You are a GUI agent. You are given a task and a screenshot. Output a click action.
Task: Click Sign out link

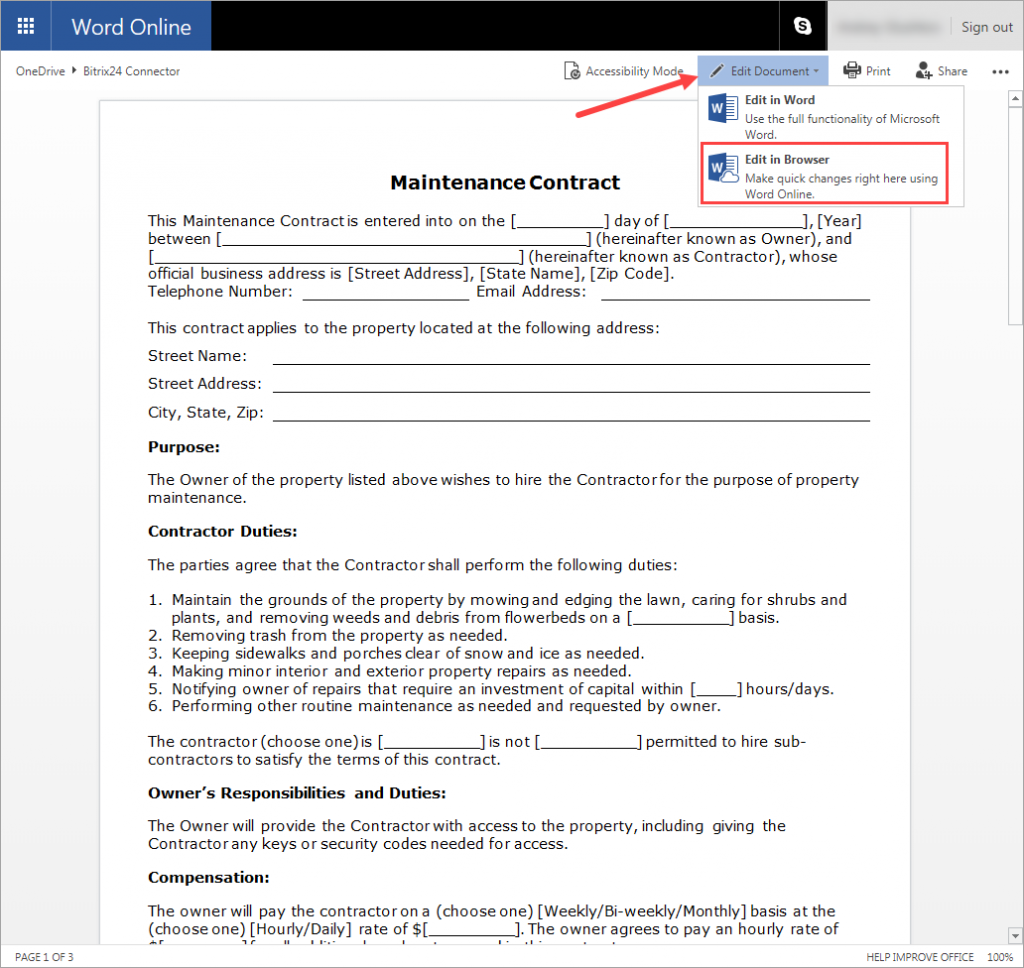(987, 27)
